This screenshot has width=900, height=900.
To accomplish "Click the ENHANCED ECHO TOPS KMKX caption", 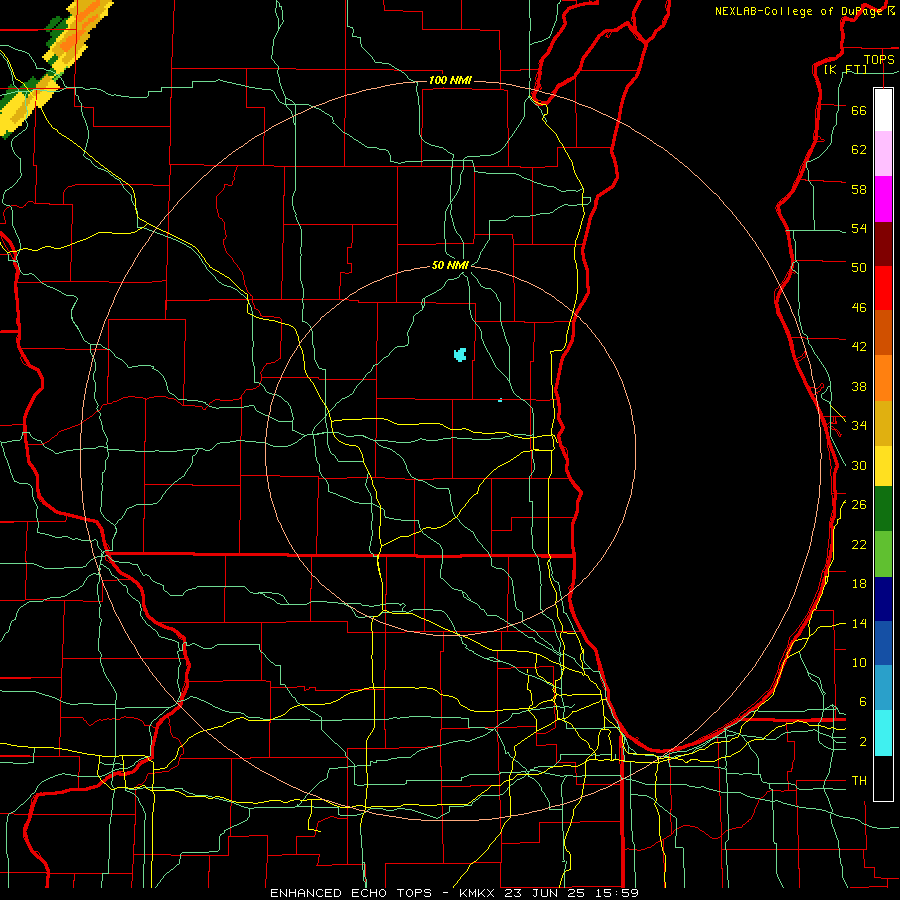I will [454, 893].
